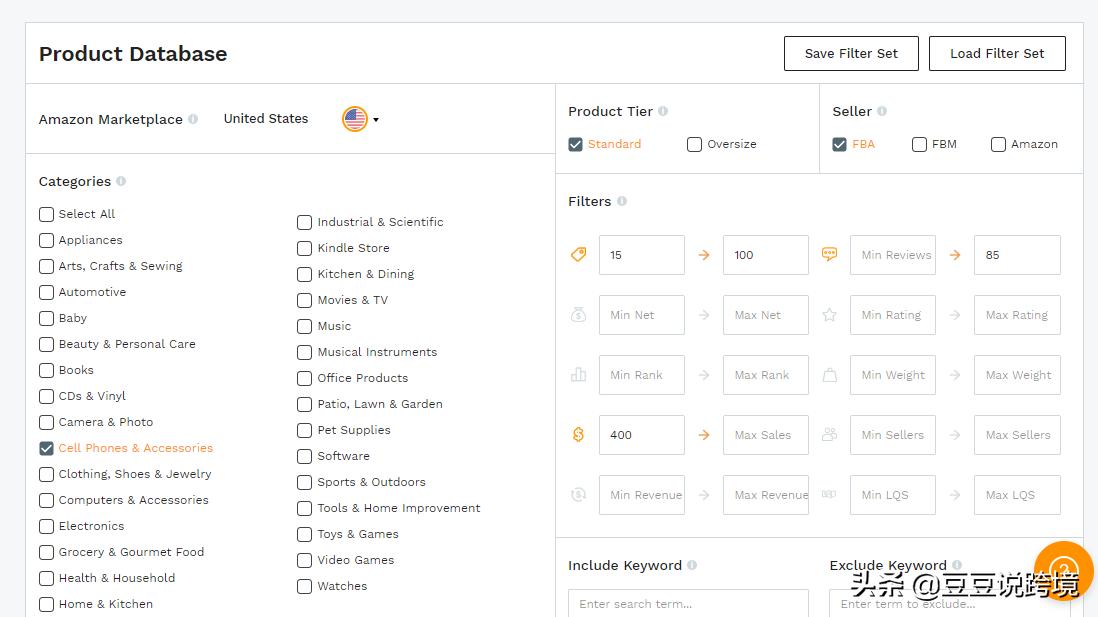Click the price tag filter icon
Screen dimensions: 1098x617
tap(578, 255)
